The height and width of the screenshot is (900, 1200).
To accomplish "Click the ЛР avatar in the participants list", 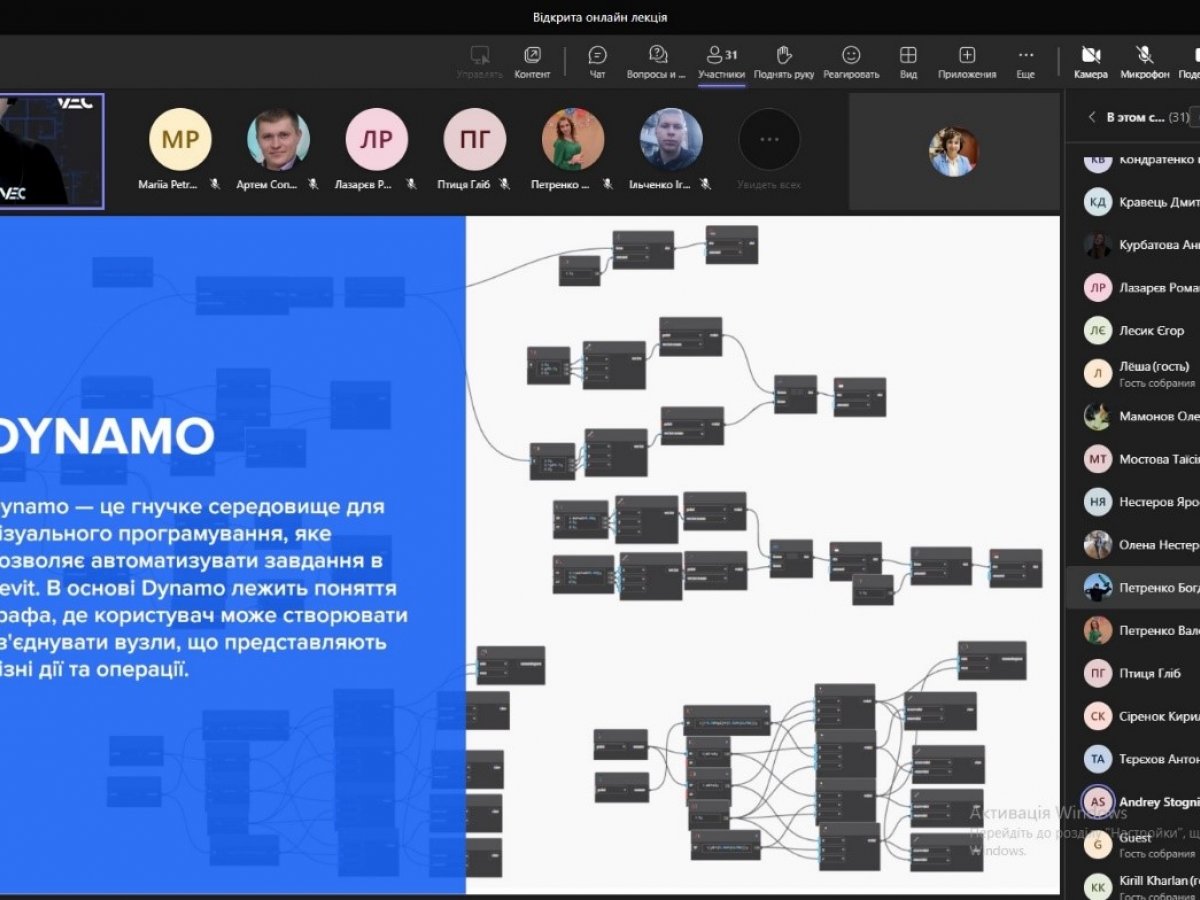I will (x=1098, y=288).
